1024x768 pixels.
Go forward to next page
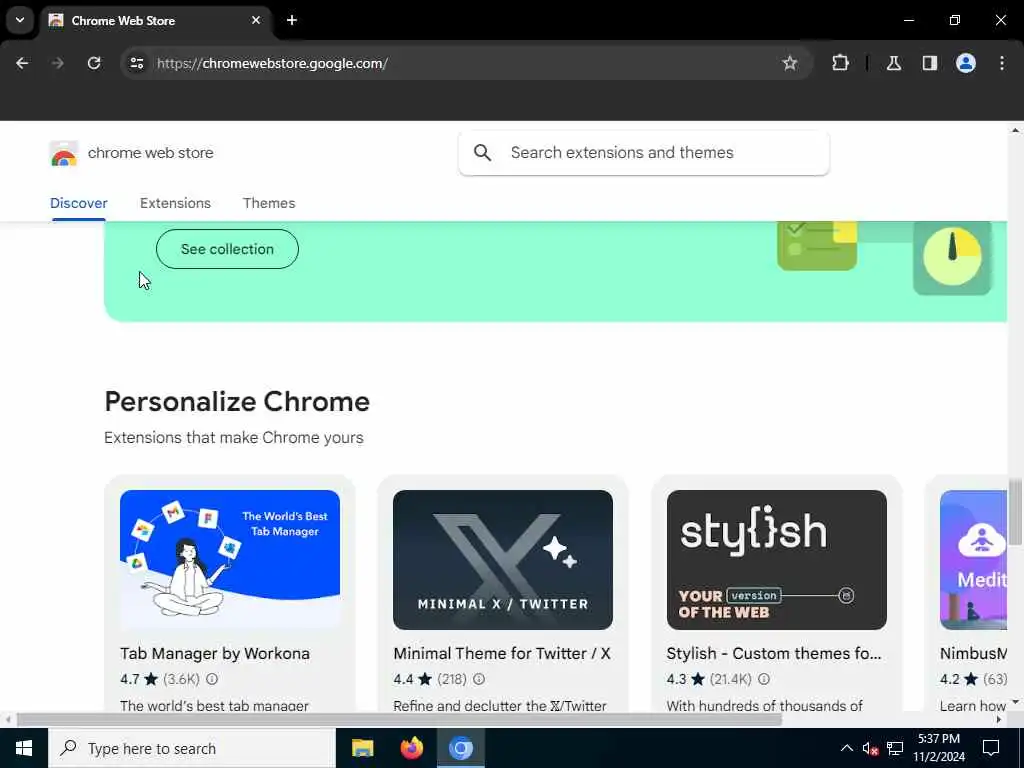coord(58,63)
